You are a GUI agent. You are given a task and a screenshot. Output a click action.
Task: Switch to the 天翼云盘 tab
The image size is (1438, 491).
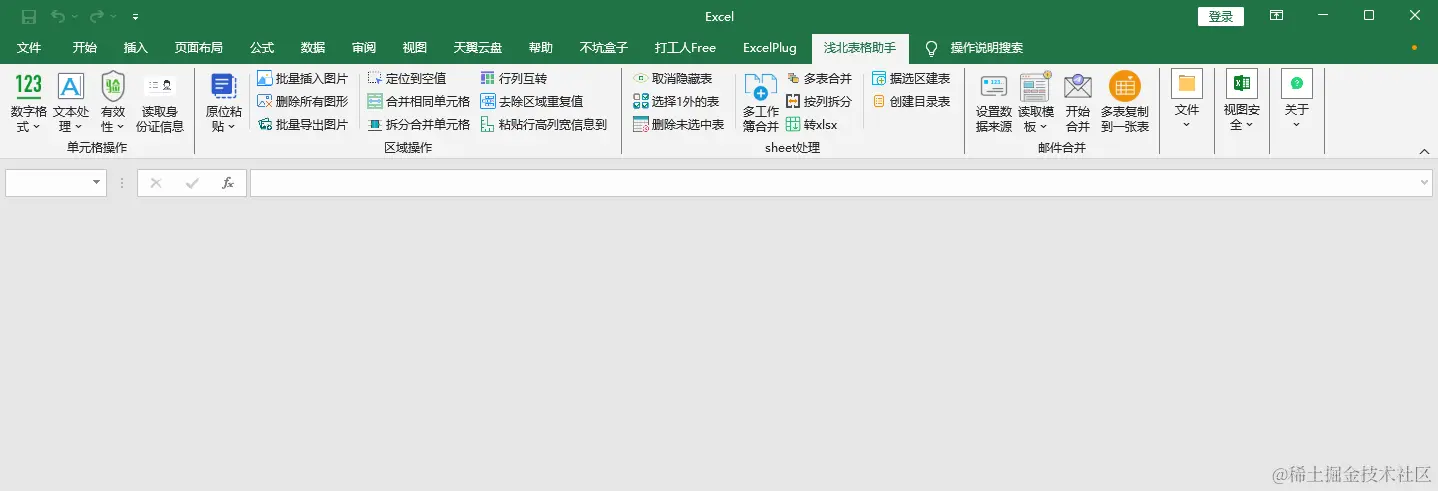coord(478,48)
